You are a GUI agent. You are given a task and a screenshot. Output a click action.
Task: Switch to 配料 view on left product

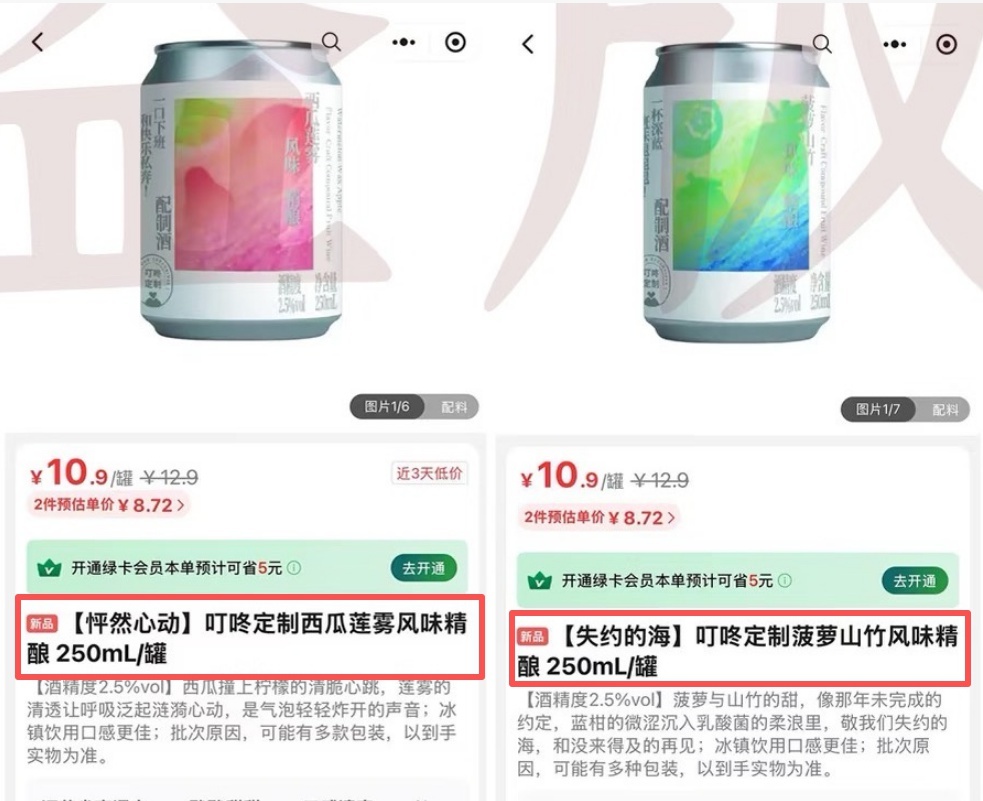coord(453,407)
